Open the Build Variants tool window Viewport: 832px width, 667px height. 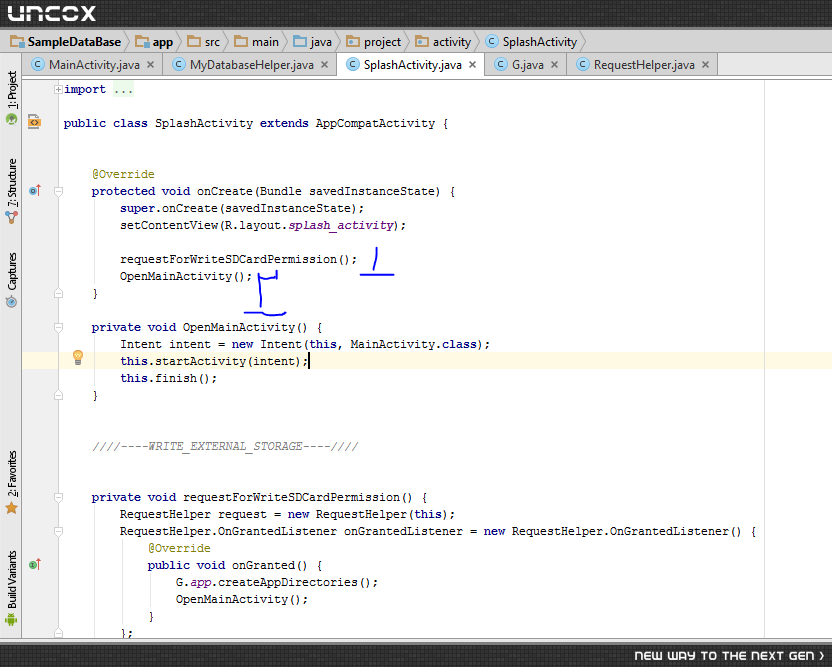coord(11,588)
